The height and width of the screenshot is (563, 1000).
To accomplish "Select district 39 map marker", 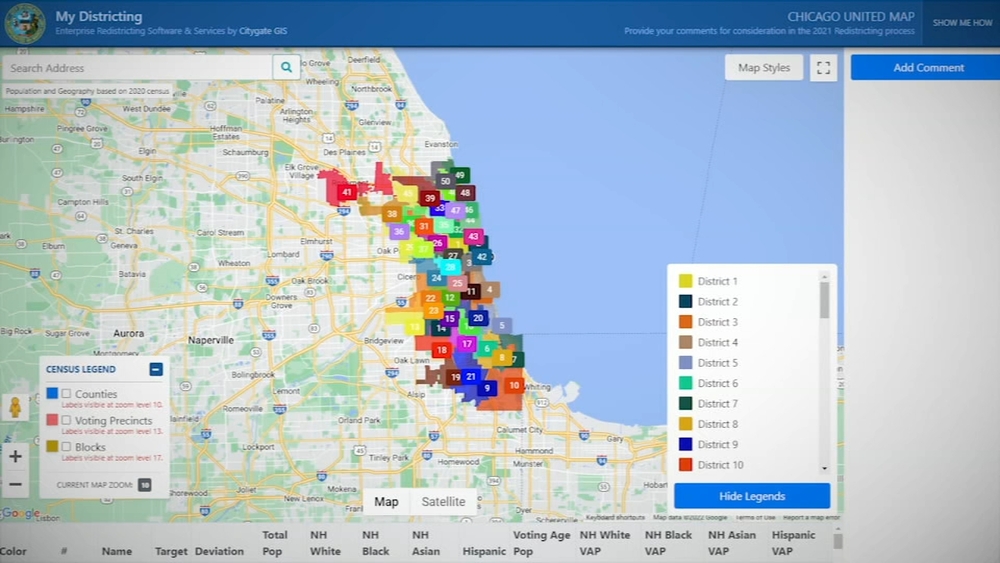I will tap(430, 198).
